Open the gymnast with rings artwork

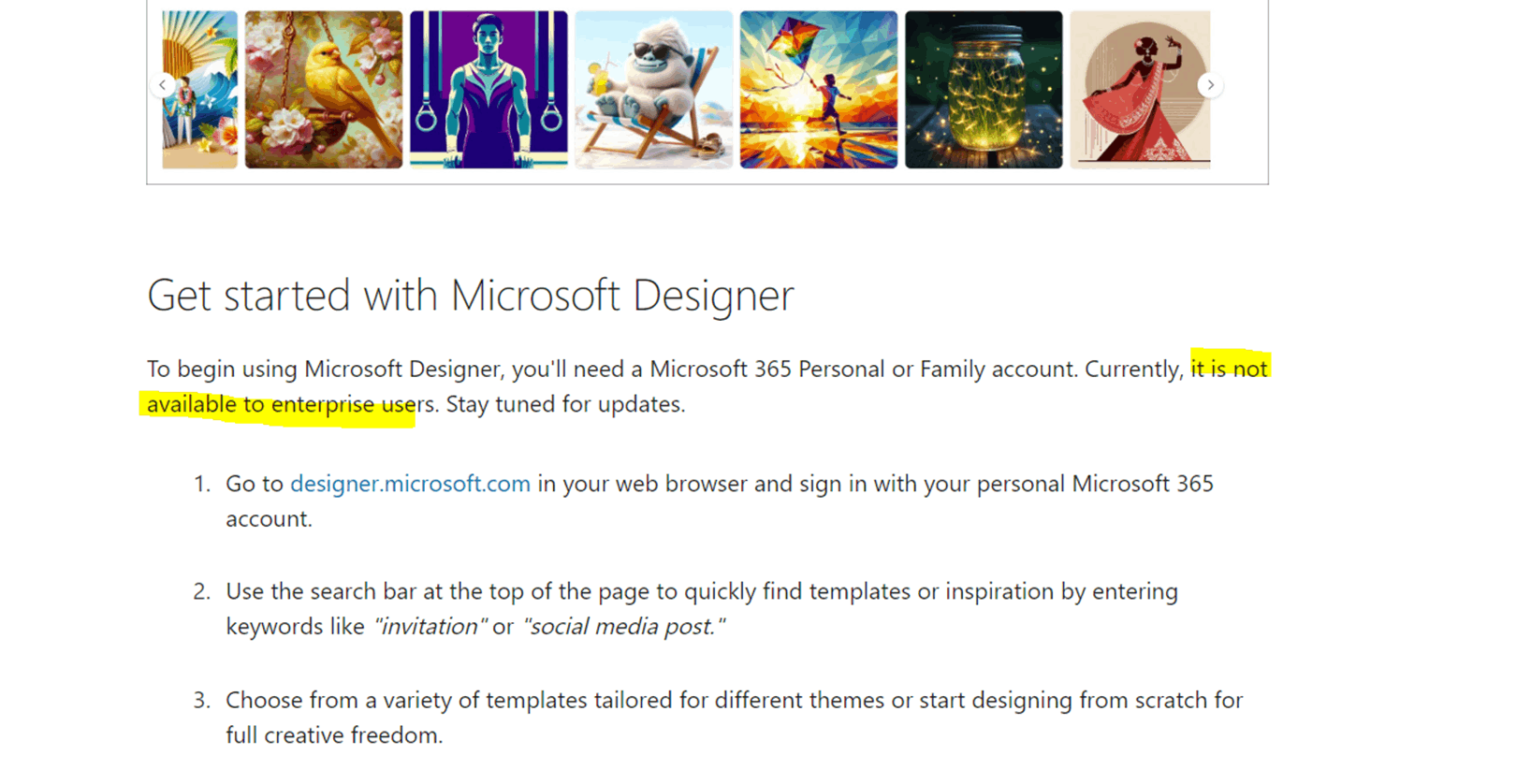click(488, 90)
